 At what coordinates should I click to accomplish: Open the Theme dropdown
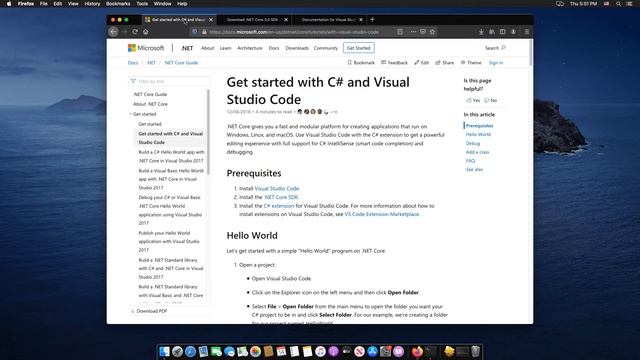[x=471, y=63]
